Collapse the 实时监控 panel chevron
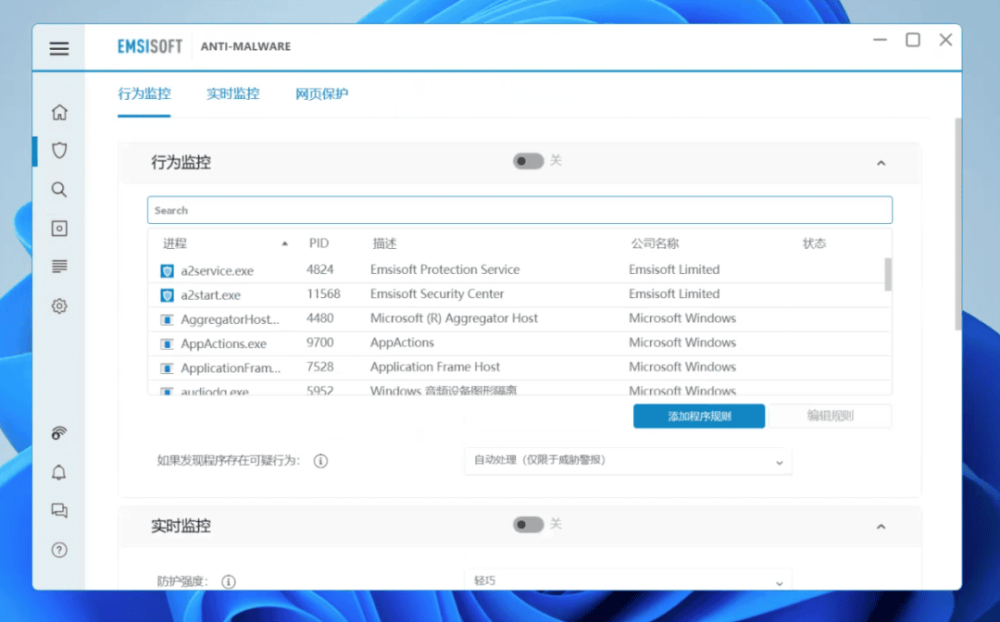 click(881, 527)
